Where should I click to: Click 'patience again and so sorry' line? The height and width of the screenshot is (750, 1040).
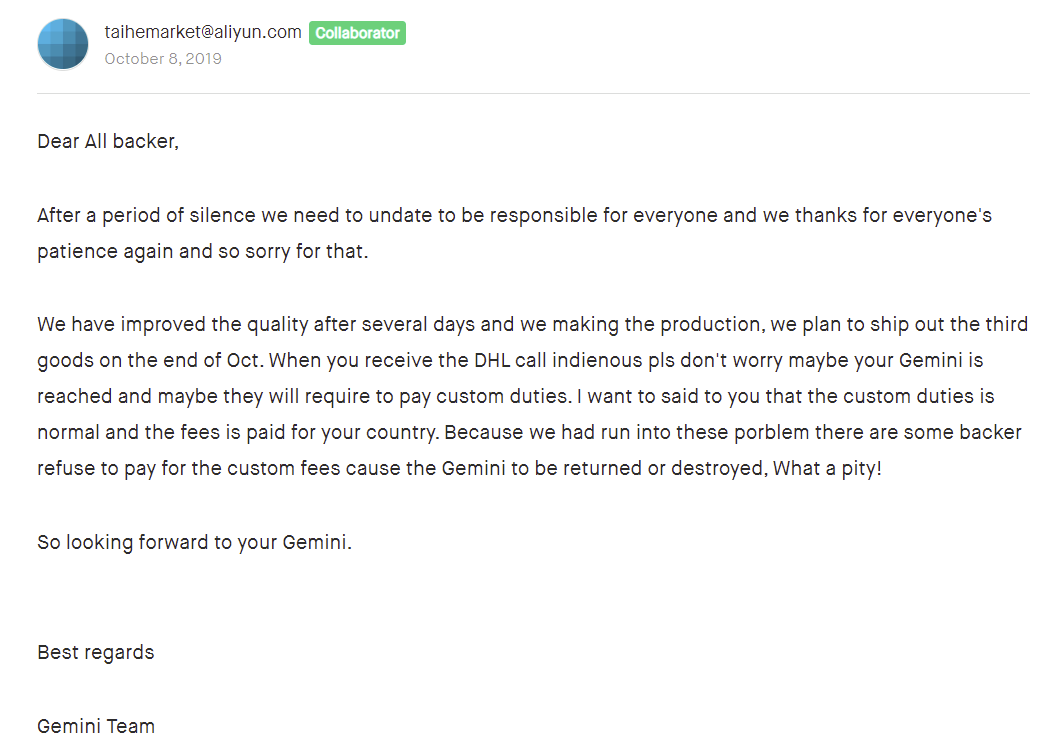(x=202, y=252)
